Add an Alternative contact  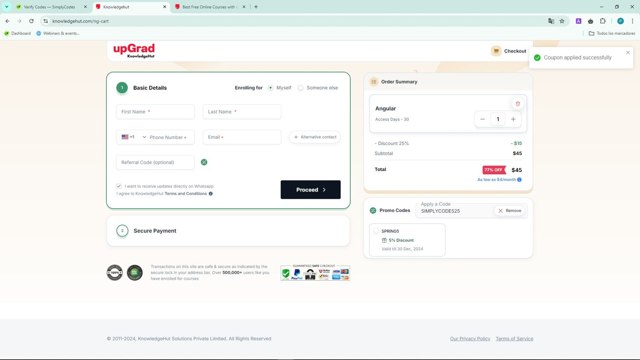[x=315, y=137]
